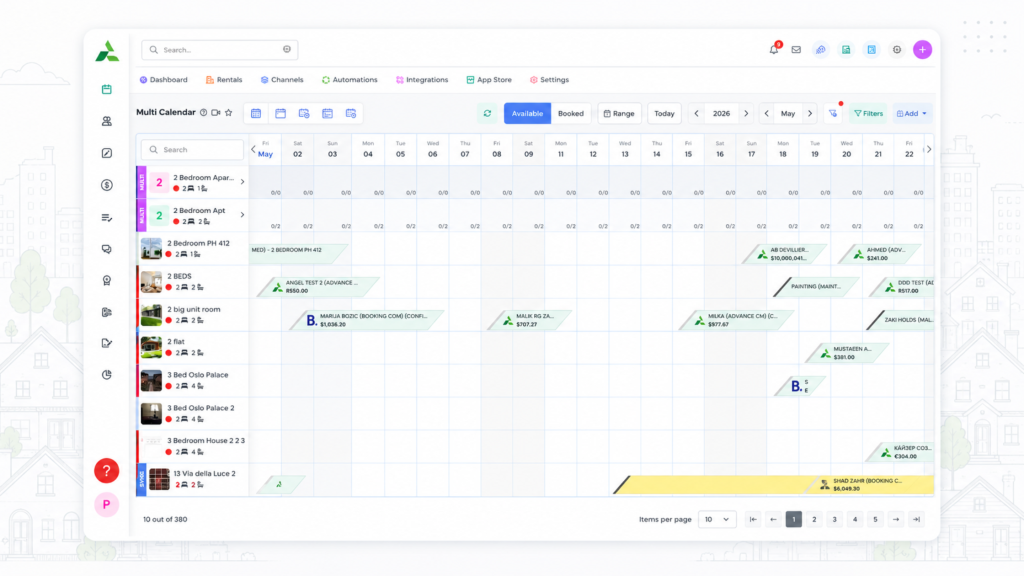Open the task list icon in sidebar

[x=106, y=217]
